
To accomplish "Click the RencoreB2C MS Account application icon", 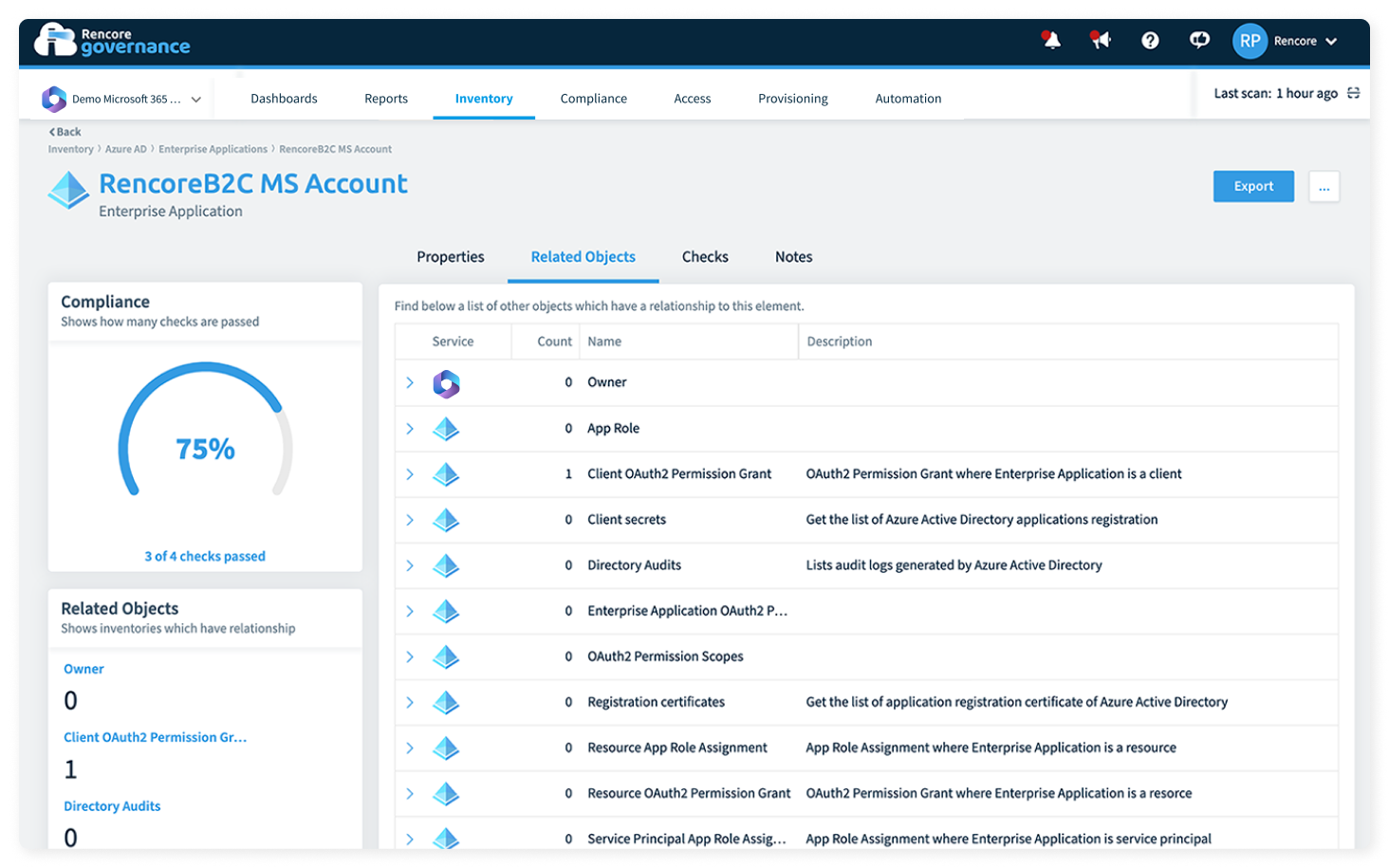I will 69,191.
